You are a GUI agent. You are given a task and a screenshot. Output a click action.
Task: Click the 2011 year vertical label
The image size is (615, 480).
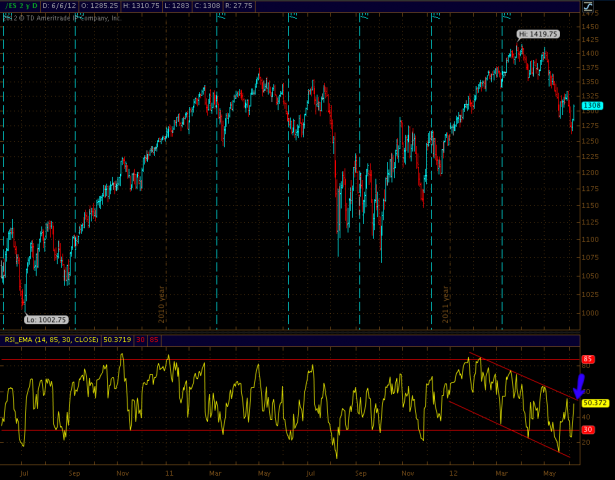(446, 297)
